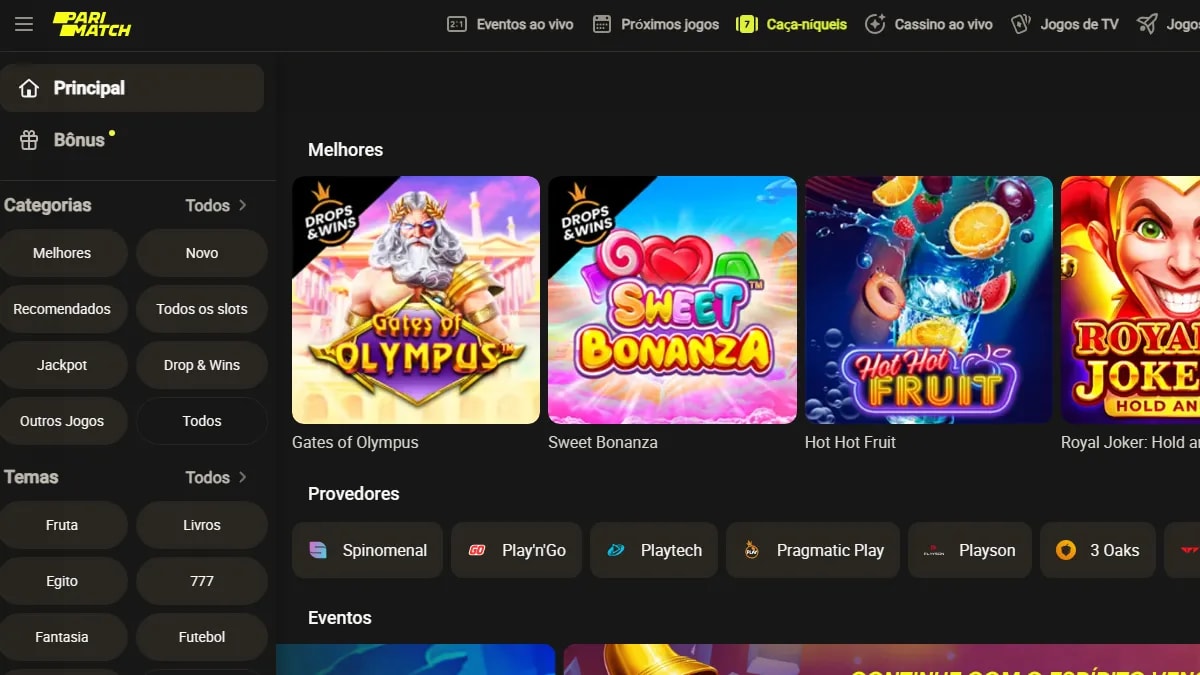Click the gift icon beside Bônus
This screenshot has width=1200, height=675.
coord(29,140)
